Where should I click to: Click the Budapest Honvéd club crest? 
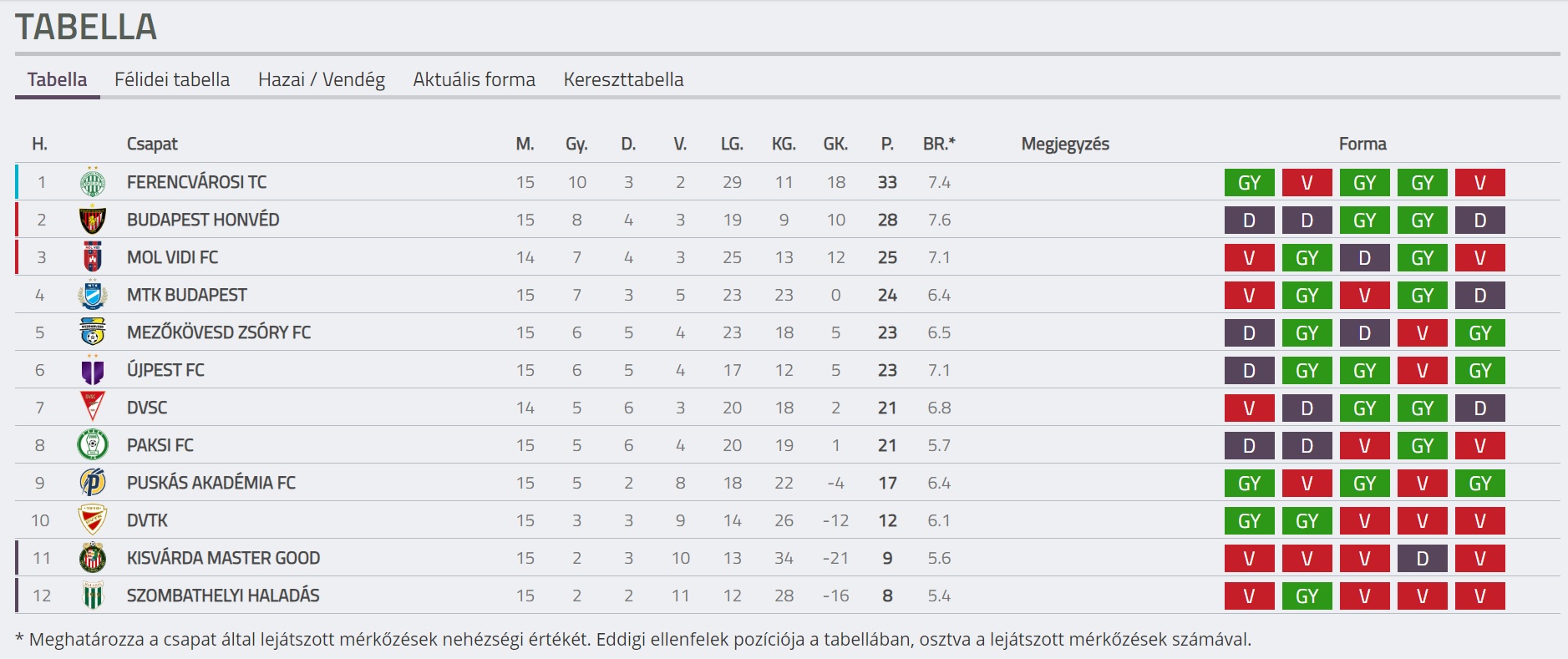pos(93,220)
